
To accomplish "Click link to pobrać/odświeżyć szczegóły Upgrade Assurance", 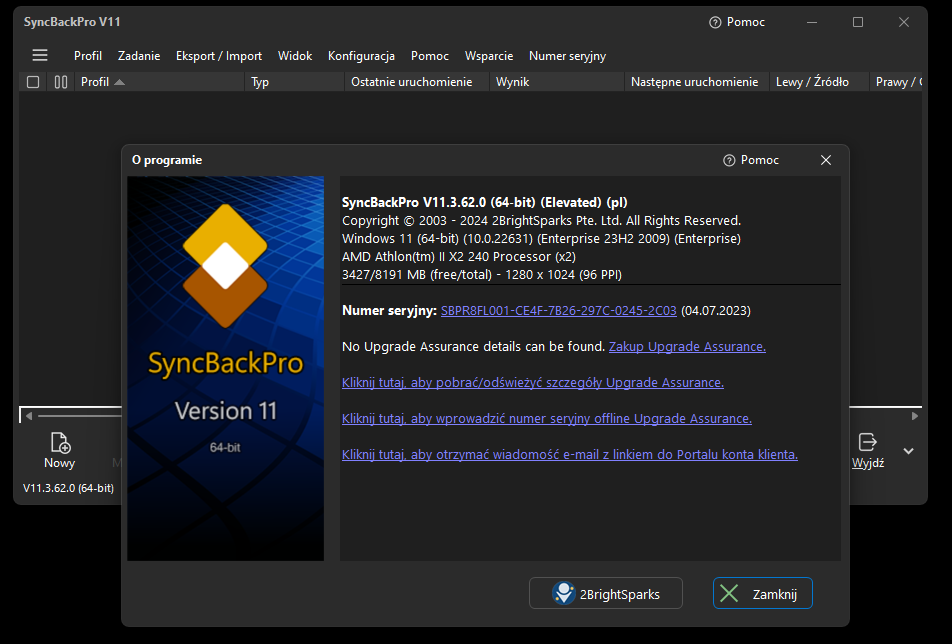I will [532, 382].
